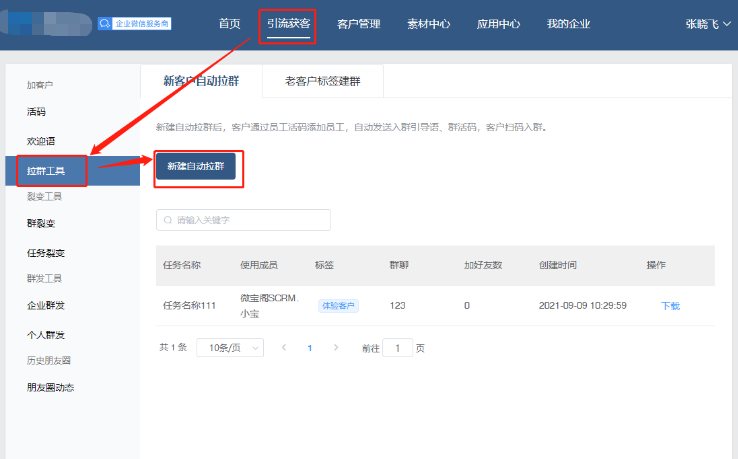
Task: Focus the keyword search input field
Action: [x=250, y=220]
